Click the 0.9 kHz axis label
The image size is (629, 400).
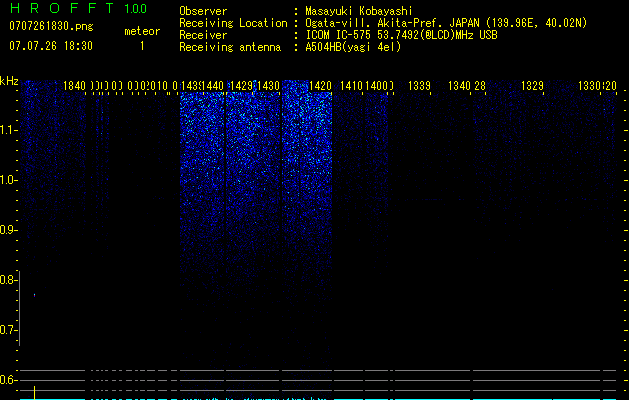8,230
